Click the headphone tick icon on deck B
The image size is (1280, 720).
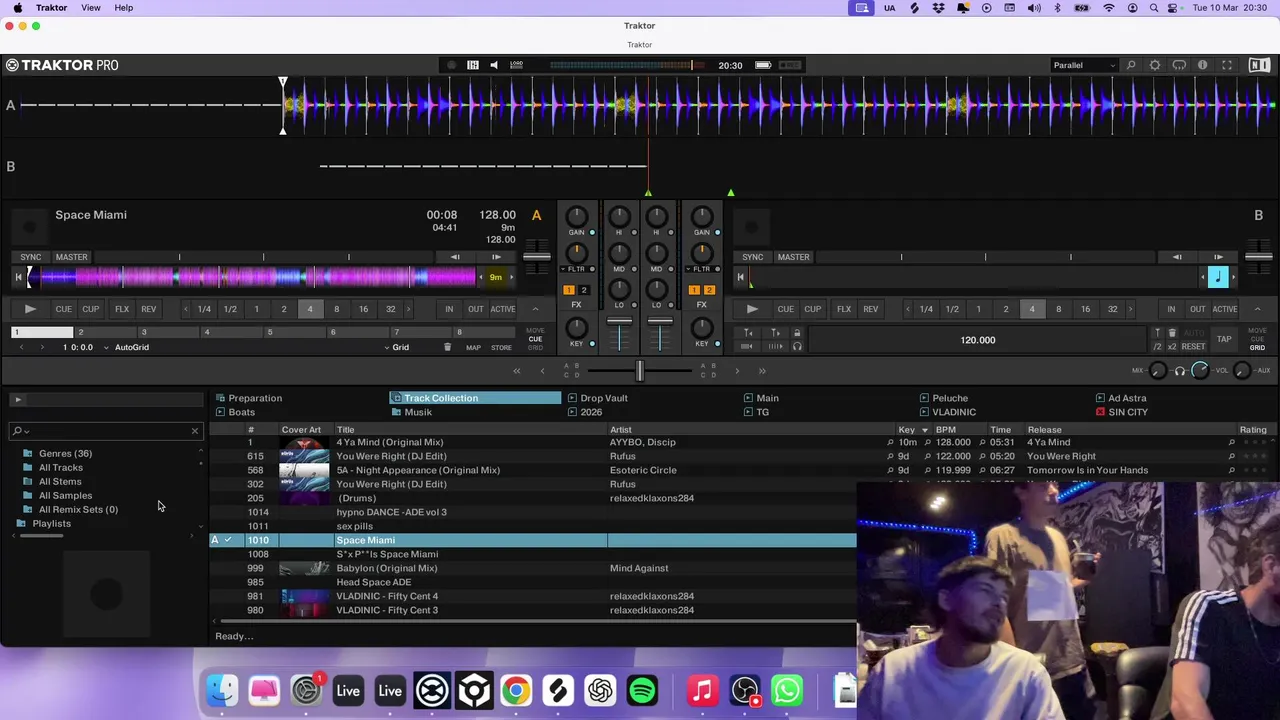coord(797,347)
